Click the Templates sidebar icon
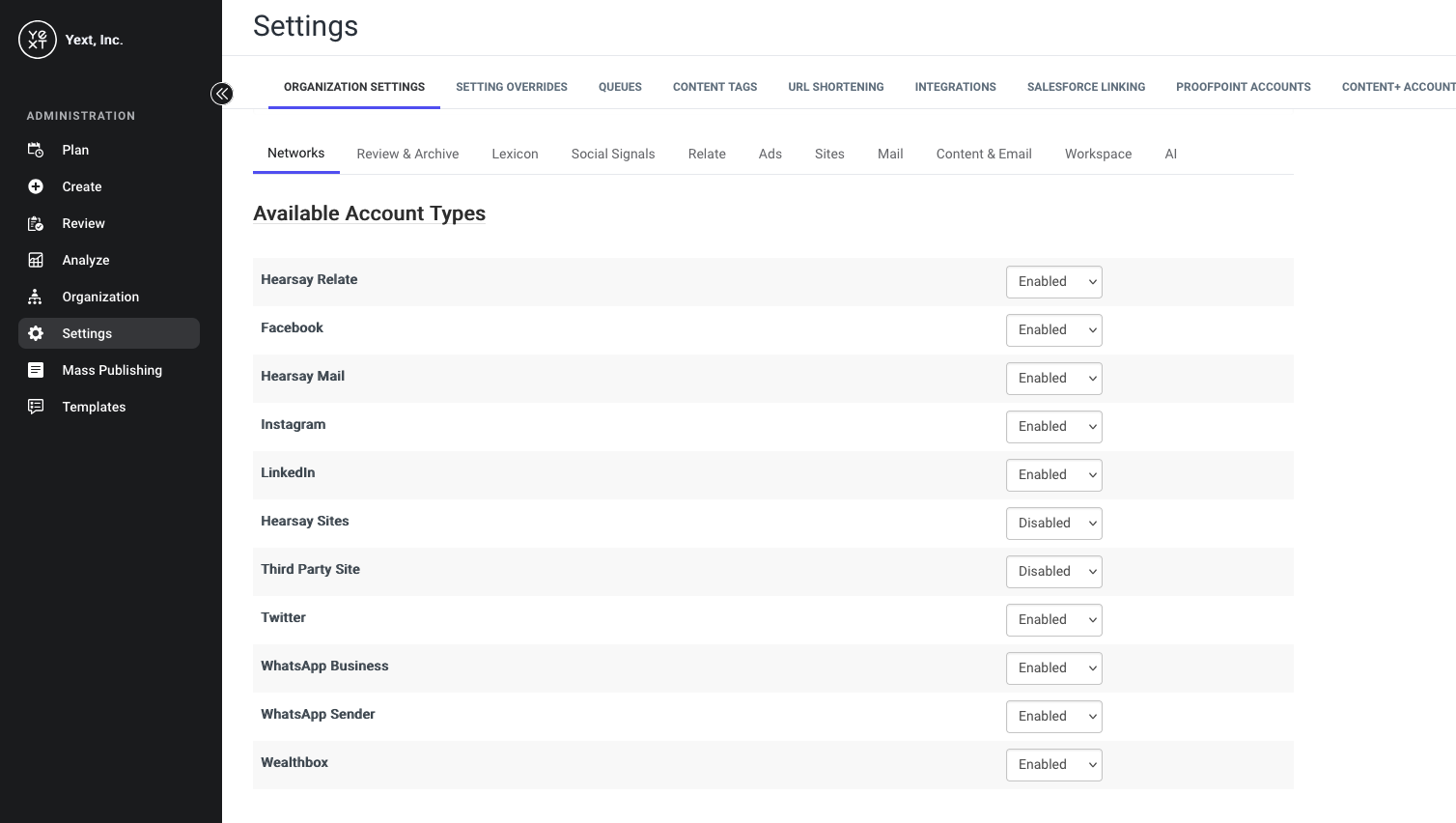Image resolution: width=1456 pixels, height=823 pixels. click(36, 407)
